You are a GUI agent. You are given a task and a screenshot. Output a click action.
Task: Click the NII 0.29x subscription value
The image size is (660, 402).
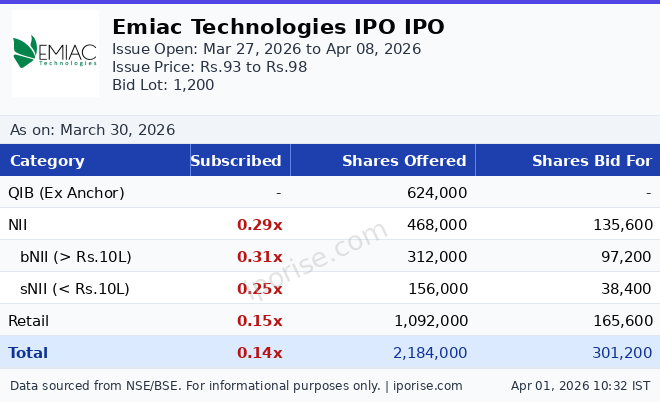(x=259, y=225)
